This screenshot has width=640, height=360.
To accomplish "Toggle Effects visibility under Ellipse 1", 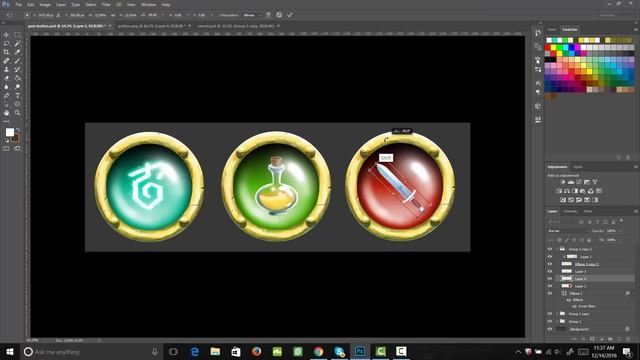I will point(569,300).
